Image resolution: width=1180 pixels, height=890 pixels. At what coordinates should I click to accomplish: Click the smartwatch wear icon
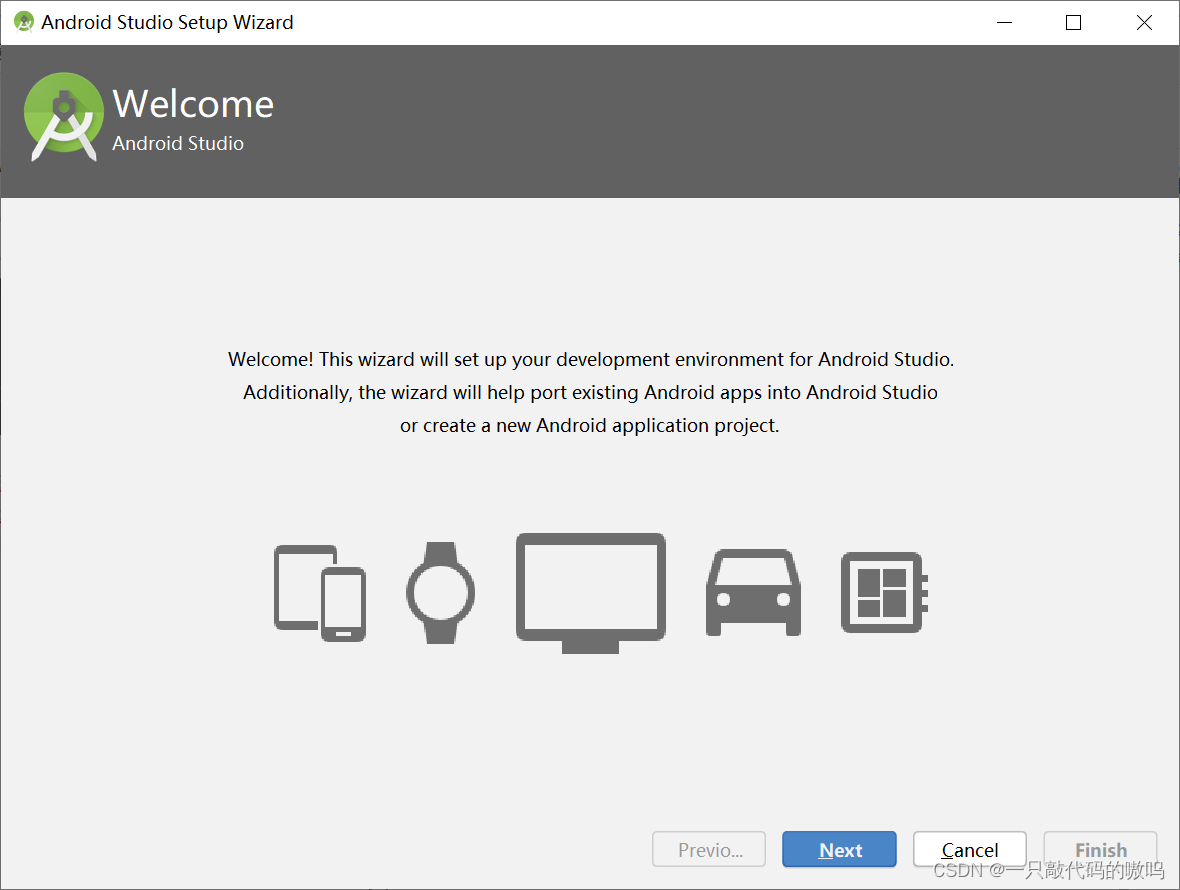(440, 593)
